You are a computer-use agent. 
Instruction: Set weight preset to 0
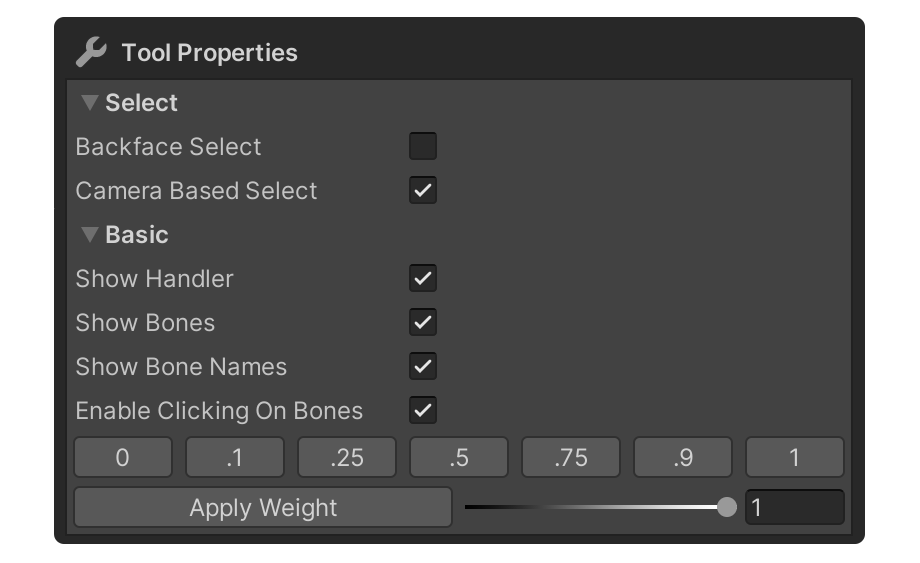(x=123, y=458)
